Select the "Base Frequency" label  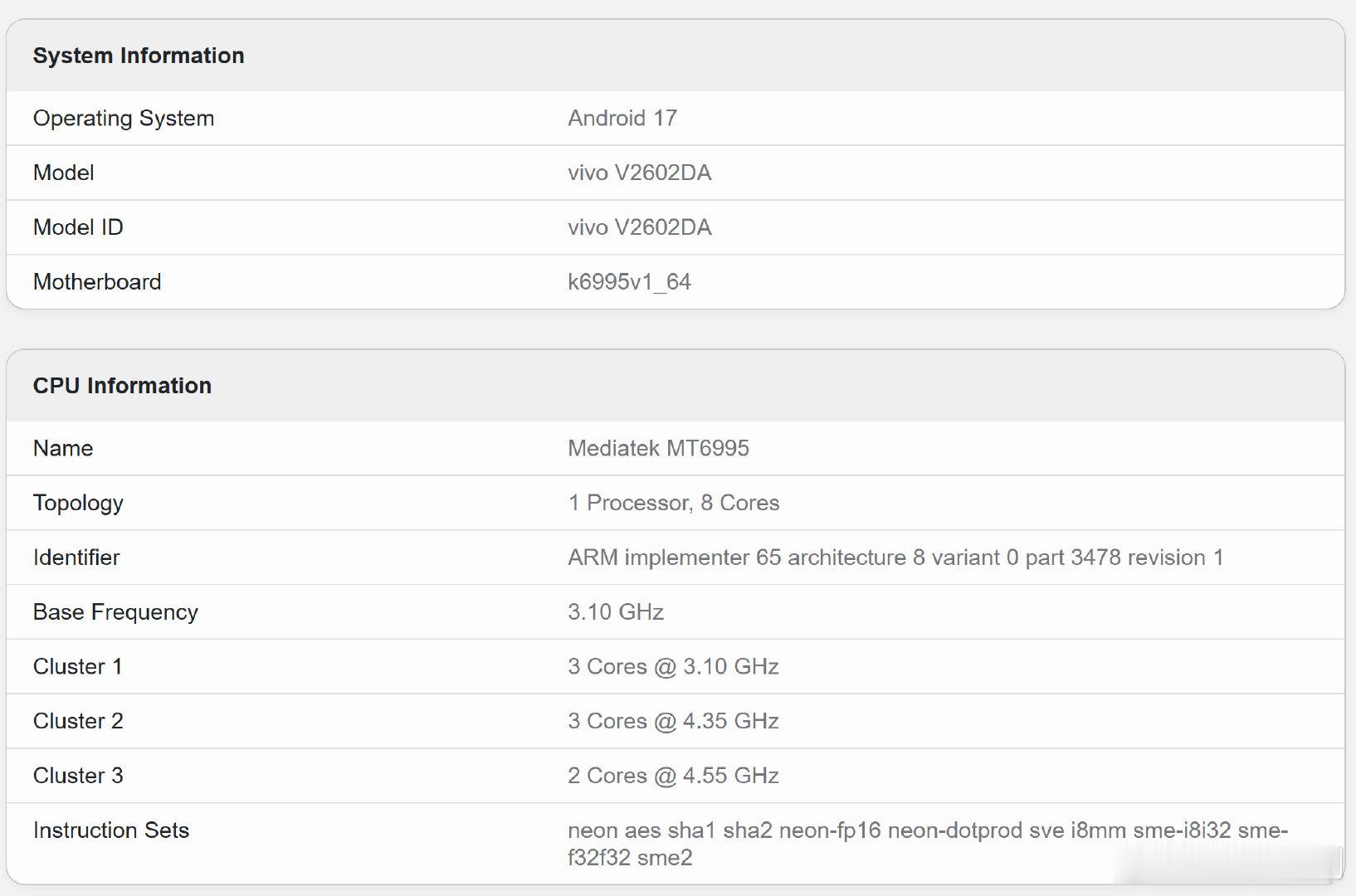tap(115, 612)
